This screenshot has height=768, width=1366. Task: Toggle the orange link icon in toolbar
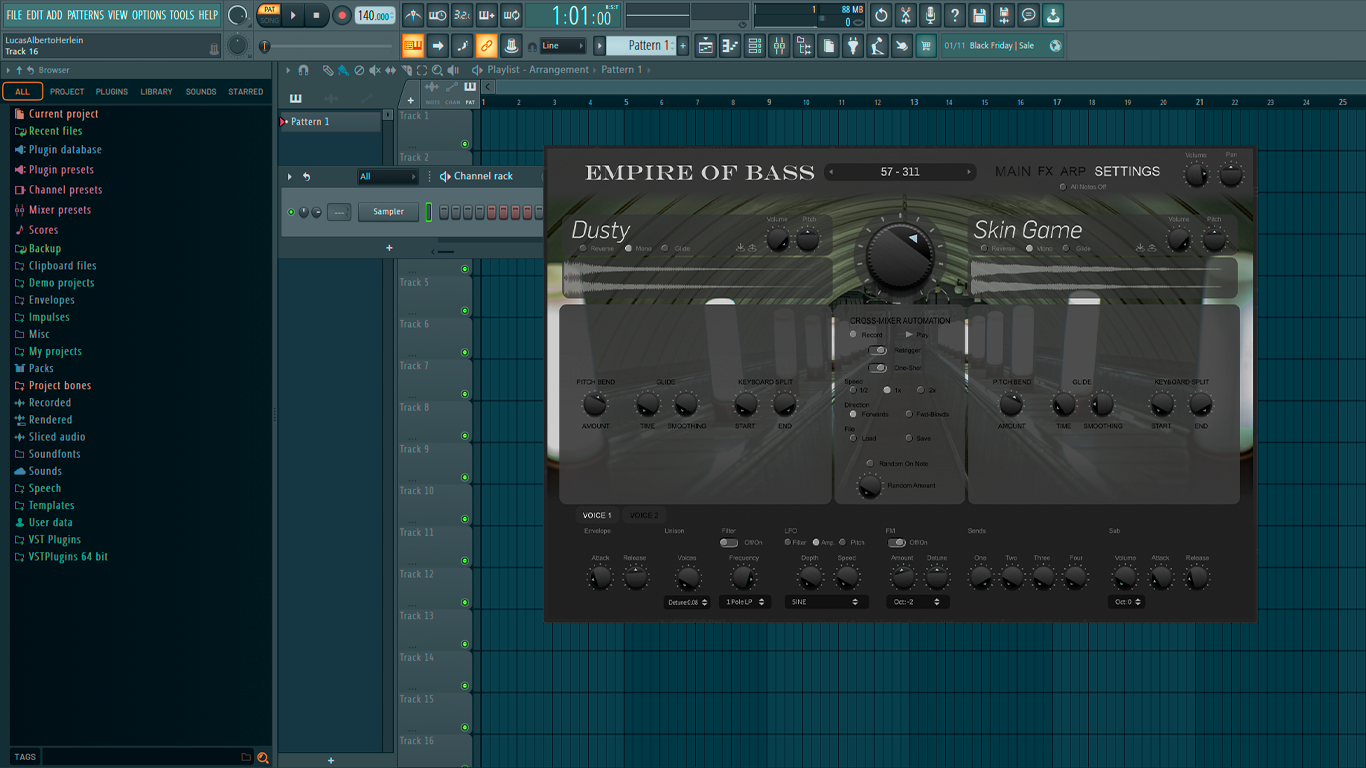(486, 45)
